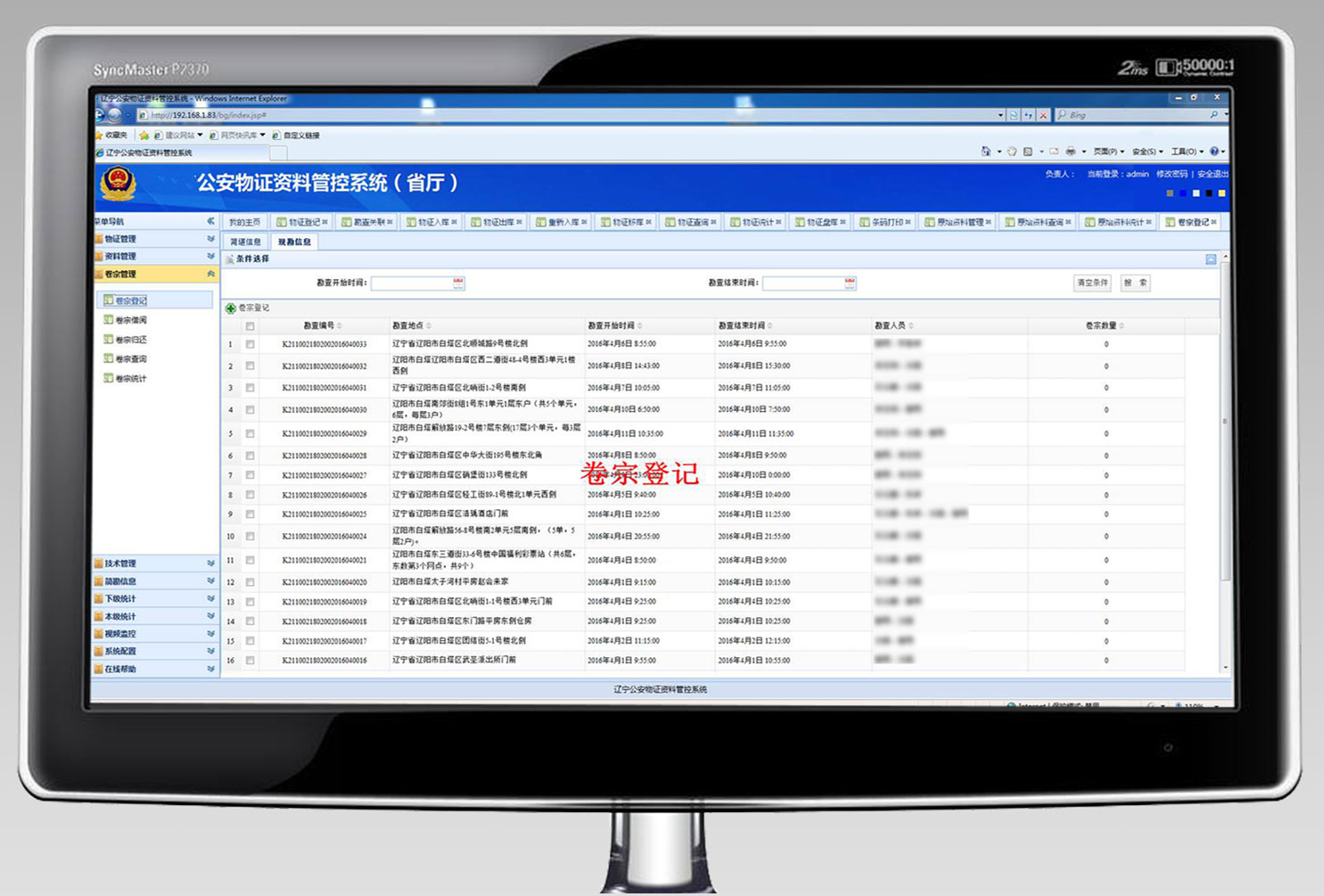
Task: Open the 物证入库 tab
Action: (x=432, y=222)
